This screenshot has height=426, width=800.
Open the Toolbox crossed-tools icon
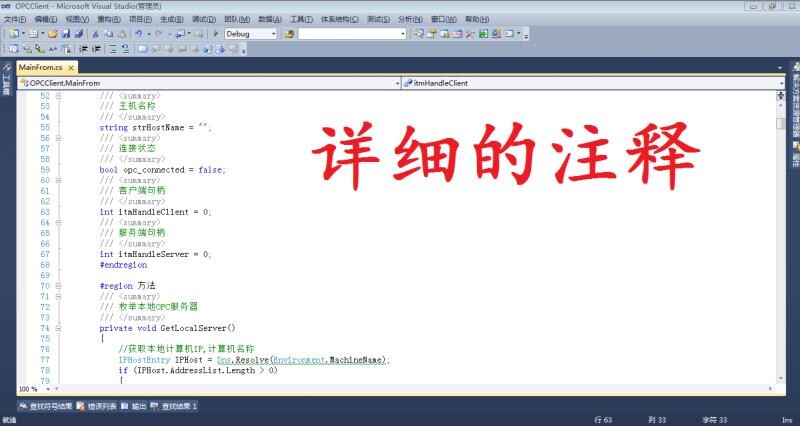pos(470,34)
